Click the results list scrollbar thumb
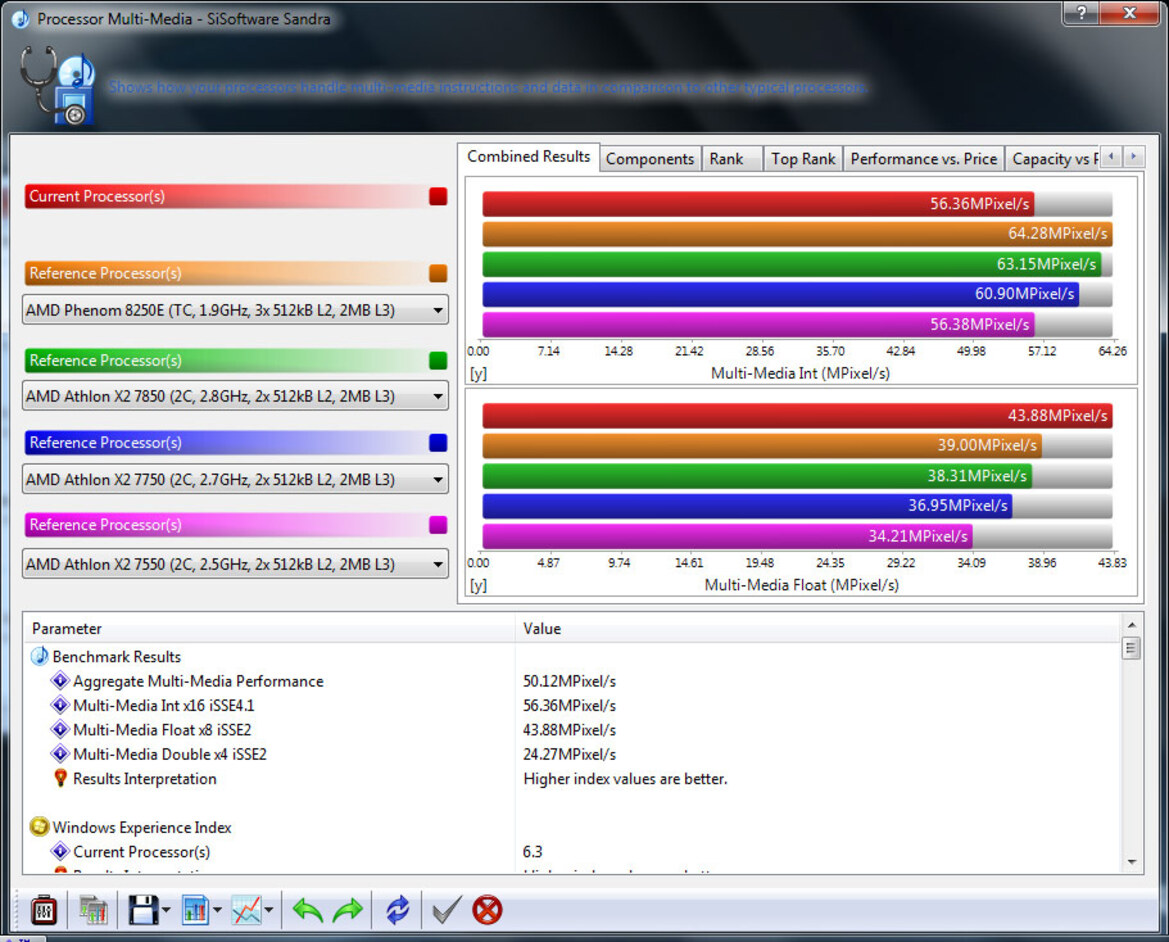Screen dimensions: 1169x942 coord(1131,648)
